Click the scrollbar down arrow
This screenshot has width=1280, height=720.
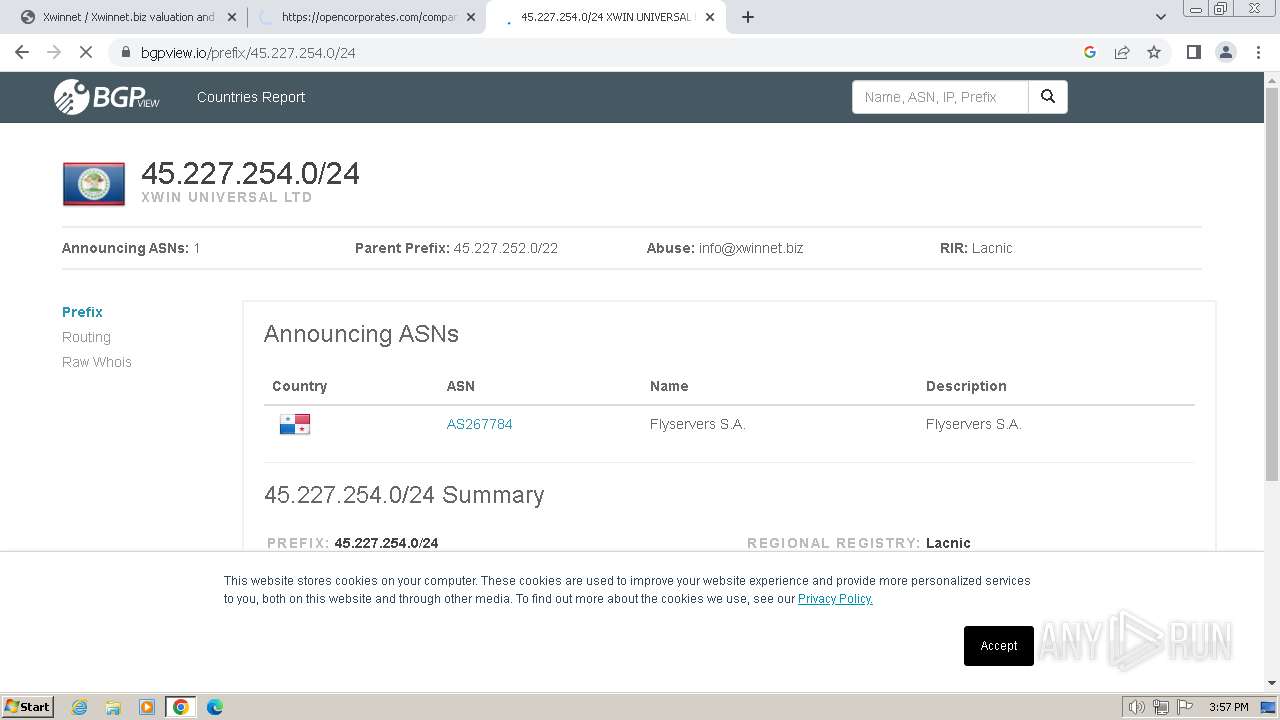click(x=1272, y=682)
